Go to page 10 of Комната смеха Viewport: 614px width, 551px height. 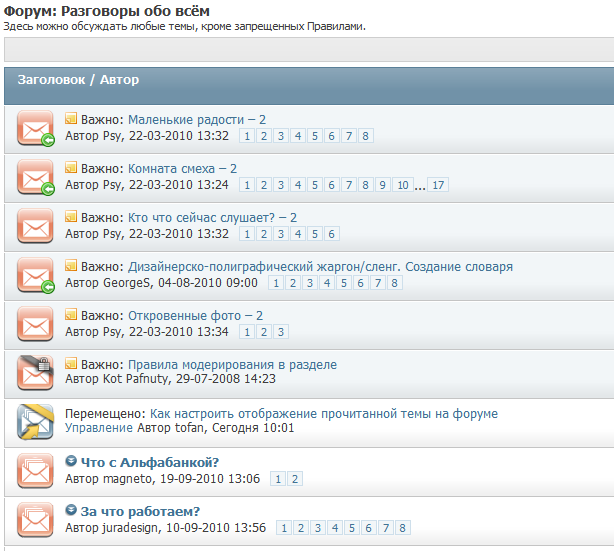tap(403, 185)
